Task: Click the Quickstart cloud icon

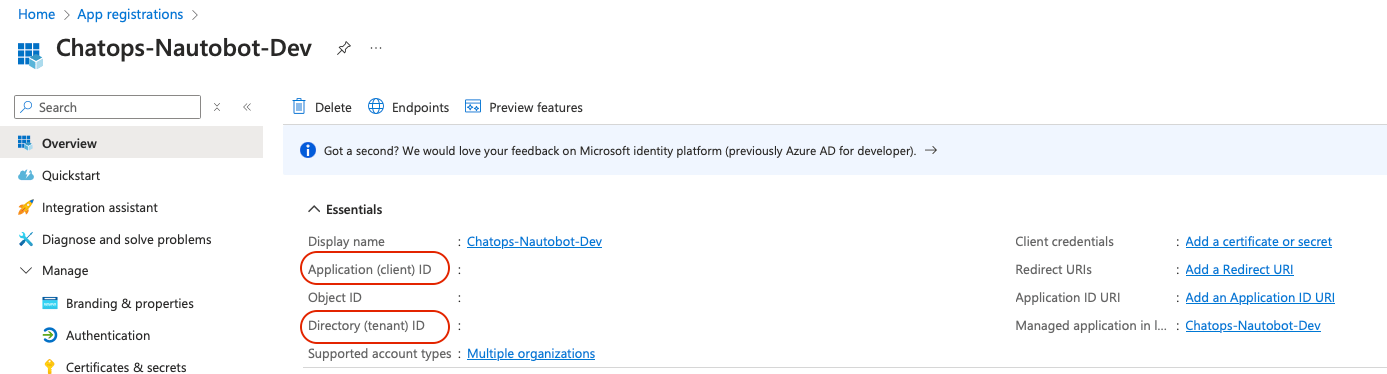Action: pyautogui.click(x=26, y=175)
